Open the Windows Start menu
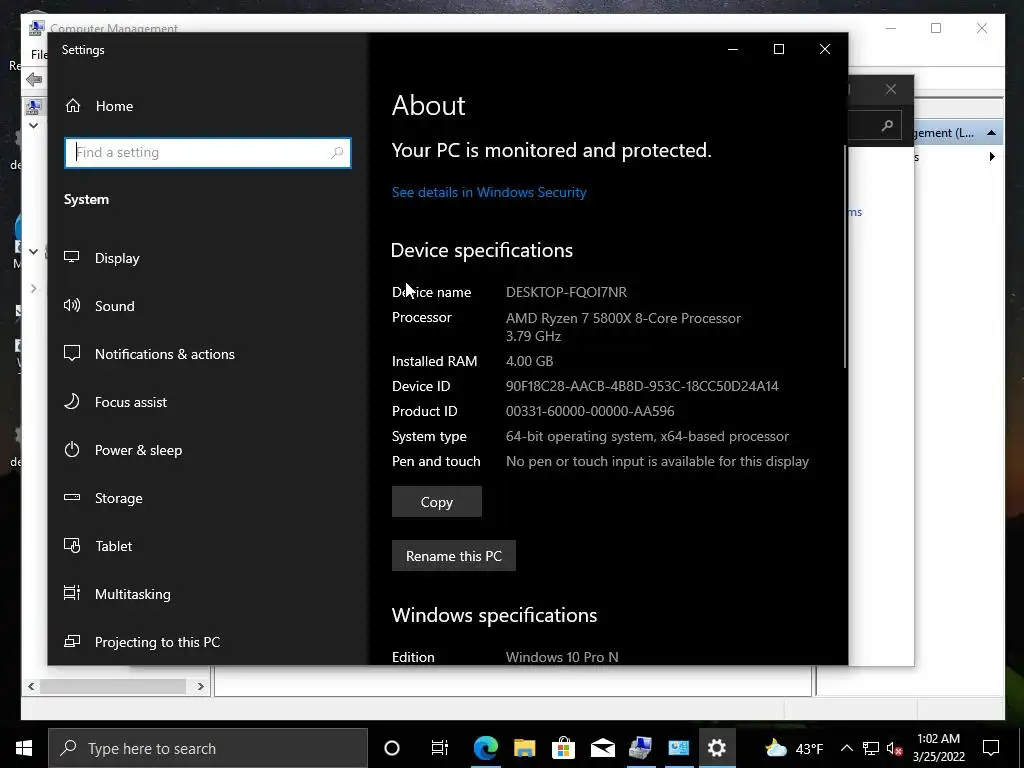Image resolution: width=1024 pixels, height=768 pixels. (x=24, y=748)
